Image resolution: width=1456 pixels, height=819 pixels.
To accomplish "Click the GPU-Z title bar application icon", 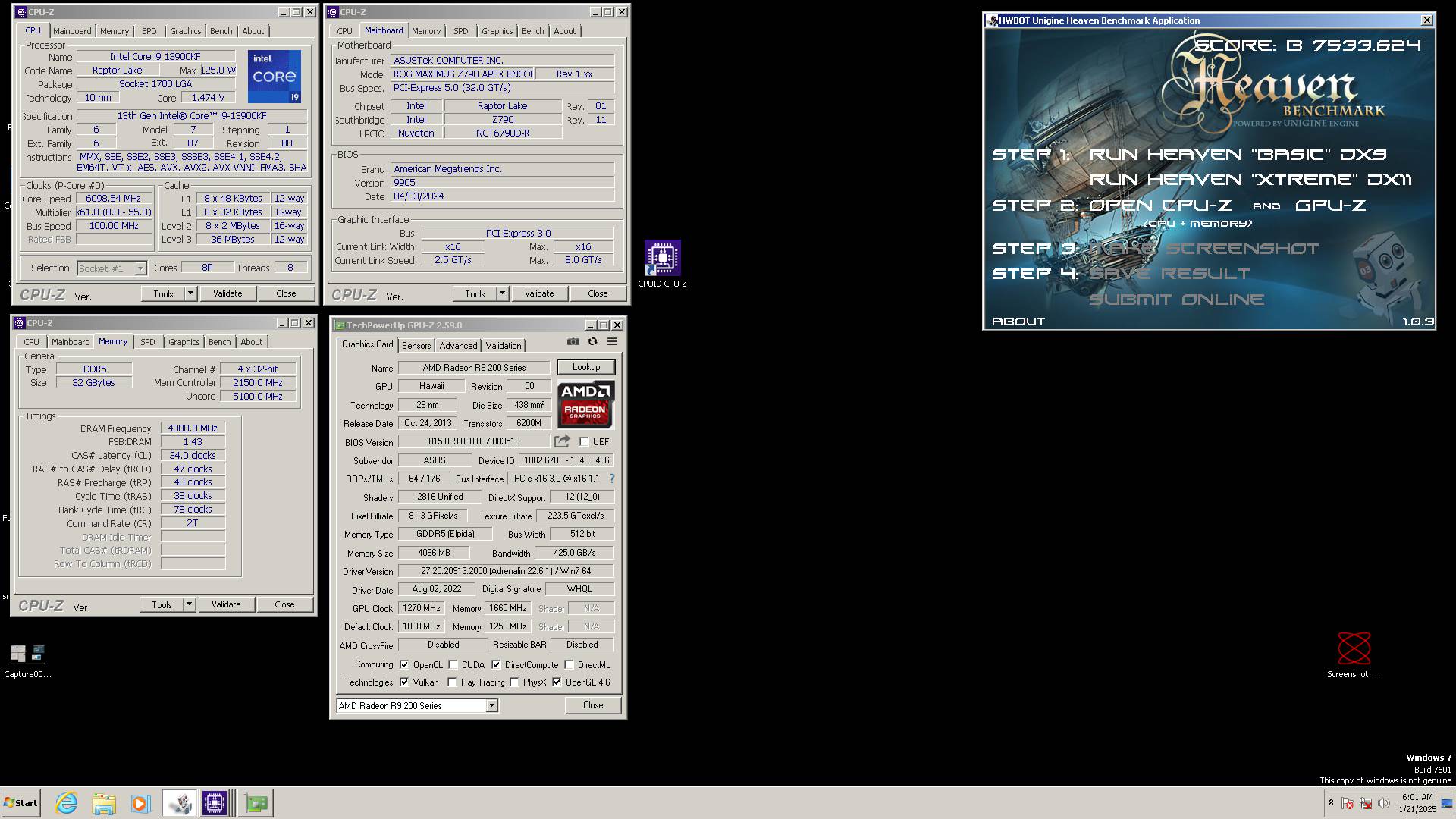I will (340, 325).
